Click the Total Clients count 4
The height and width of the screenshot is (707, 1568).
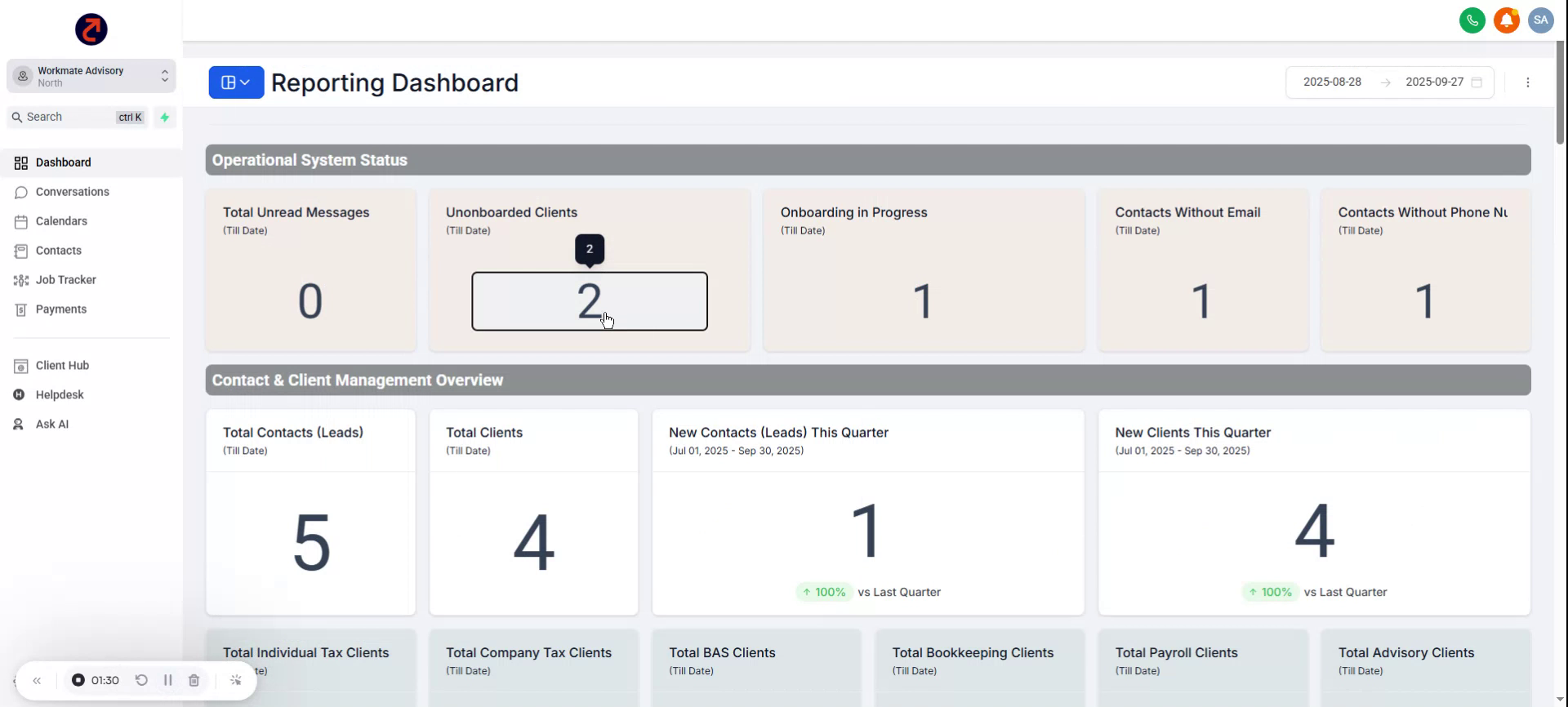(533, 543)
